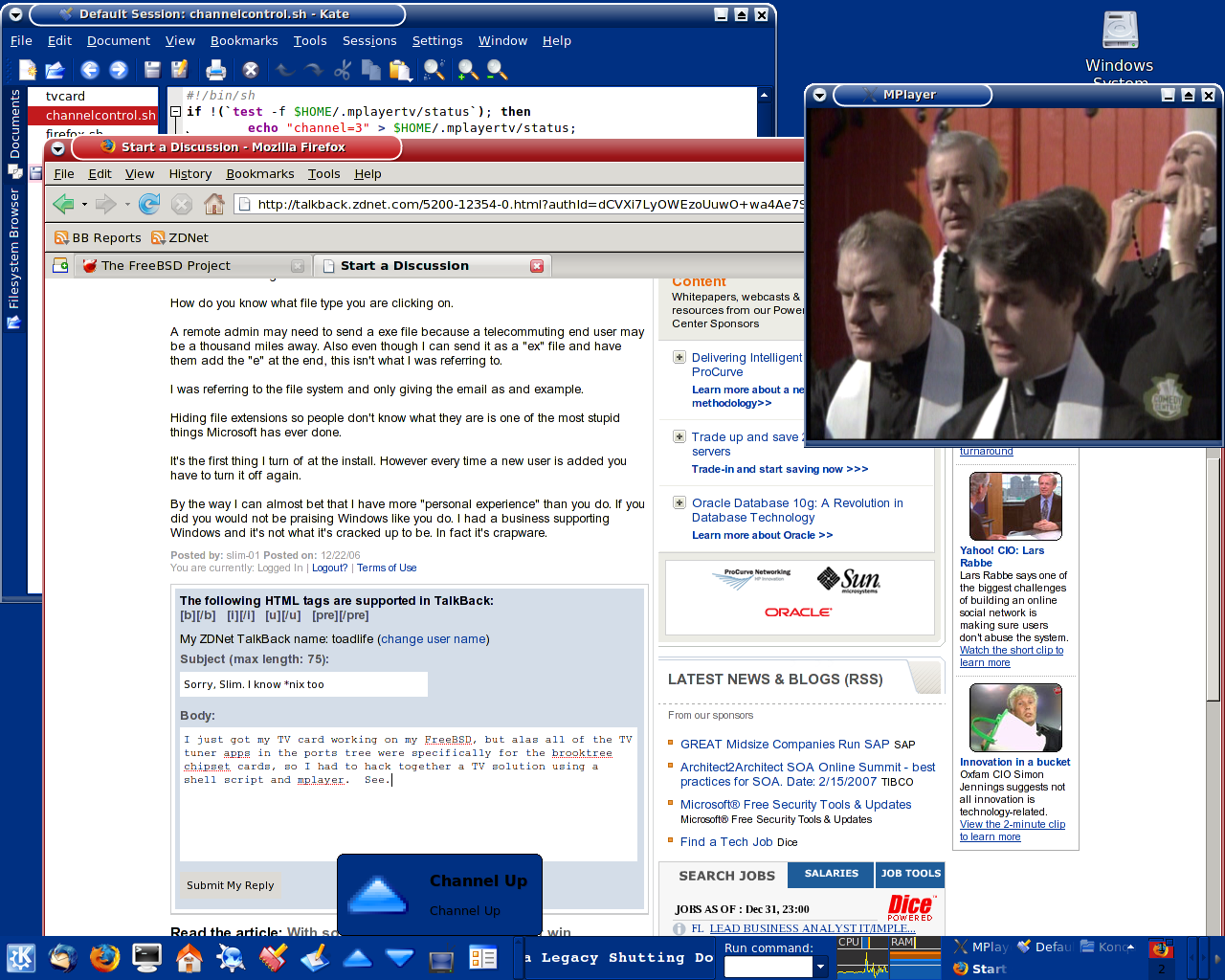Launch Thunderbird mail from the panel
The width and height of the screenshot is (1225, 980).
(x=63, y=958)
